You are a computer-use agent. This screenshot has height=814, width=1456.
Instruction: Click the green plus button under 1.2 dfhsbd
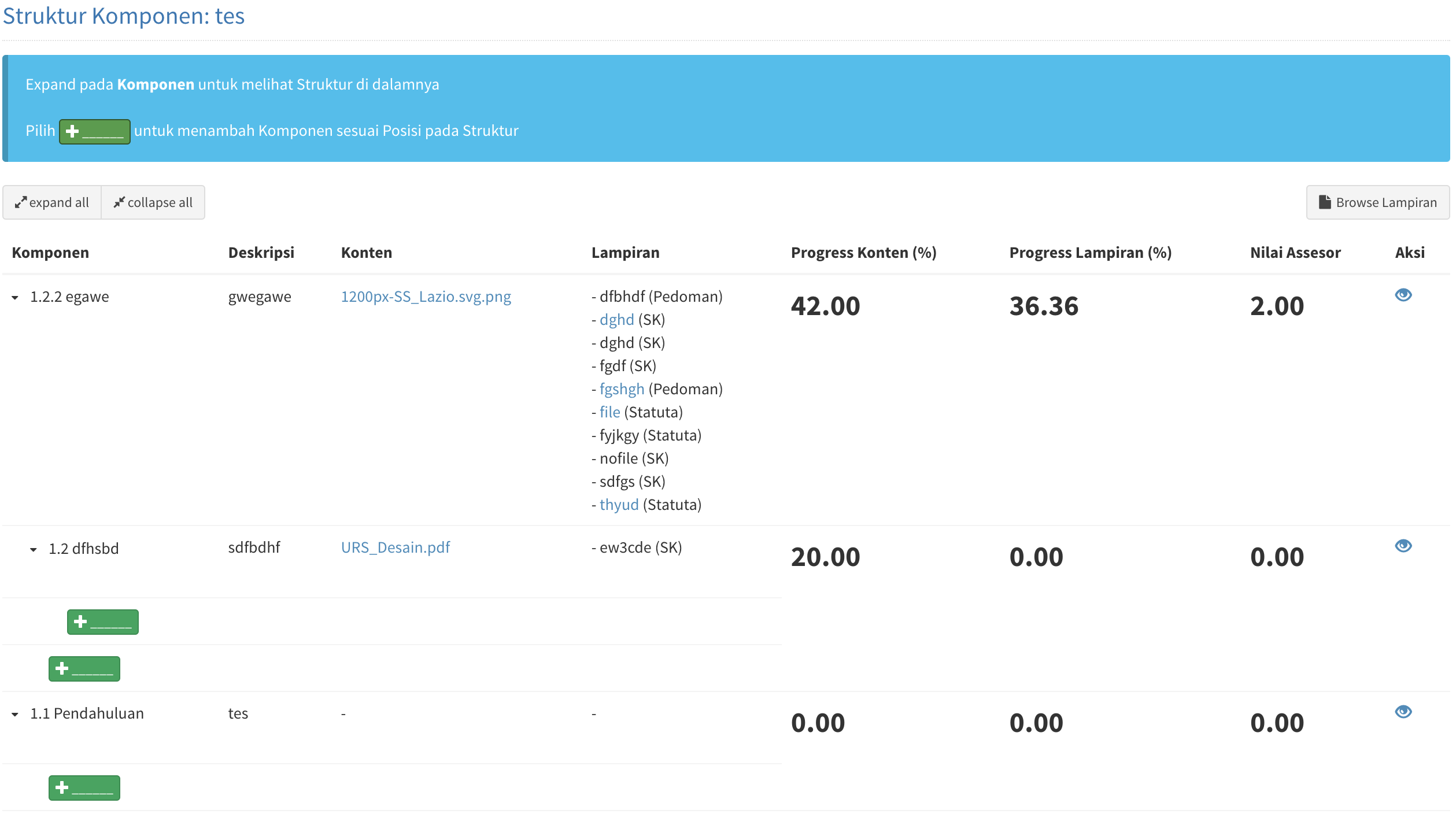102,621
